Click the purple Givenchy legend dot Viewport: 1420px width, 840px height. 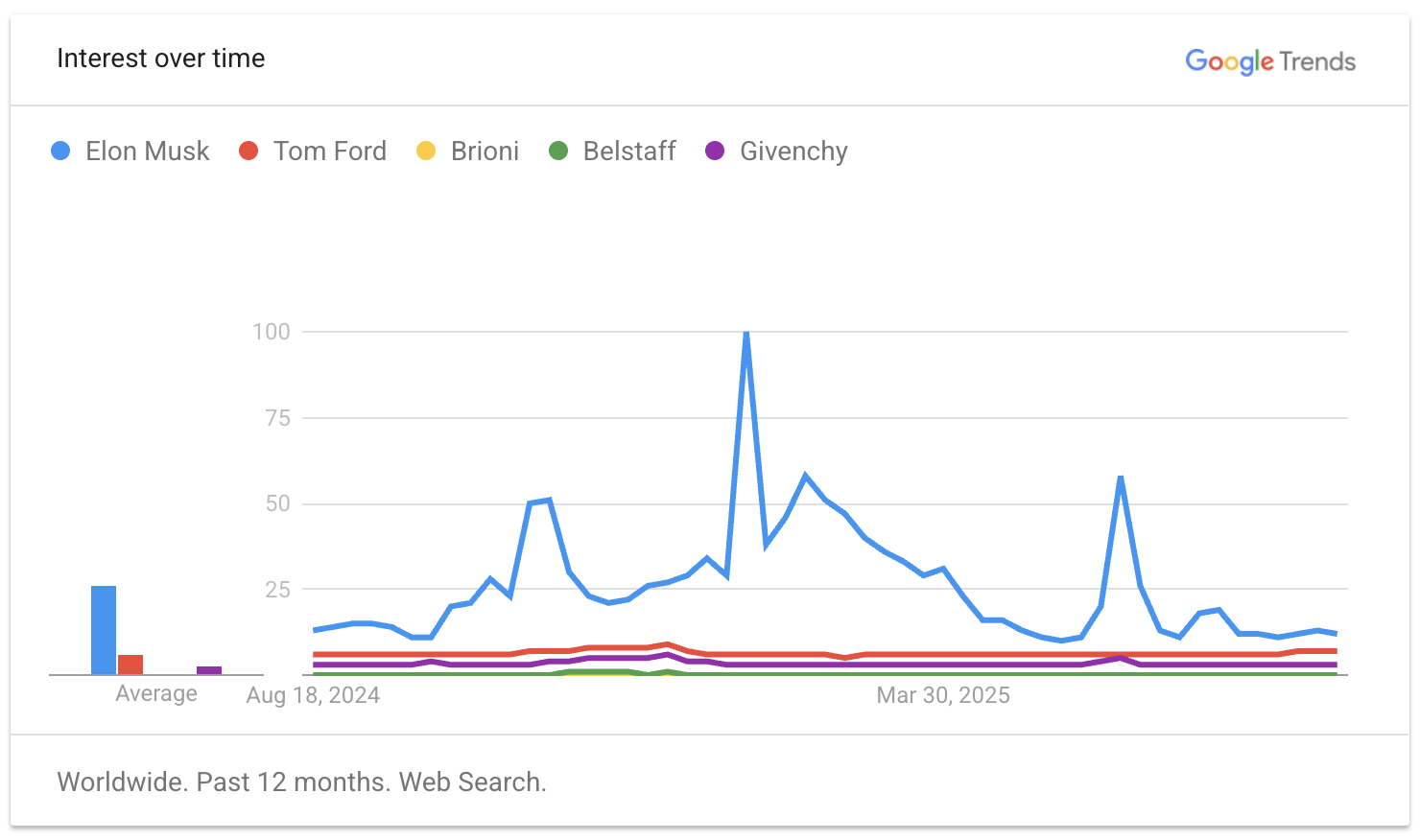point(715,152)
